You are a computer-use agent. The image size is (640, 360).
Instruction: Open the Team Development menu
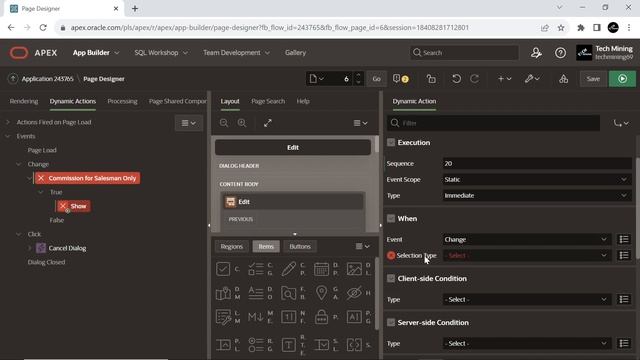[x=236, y=53]
